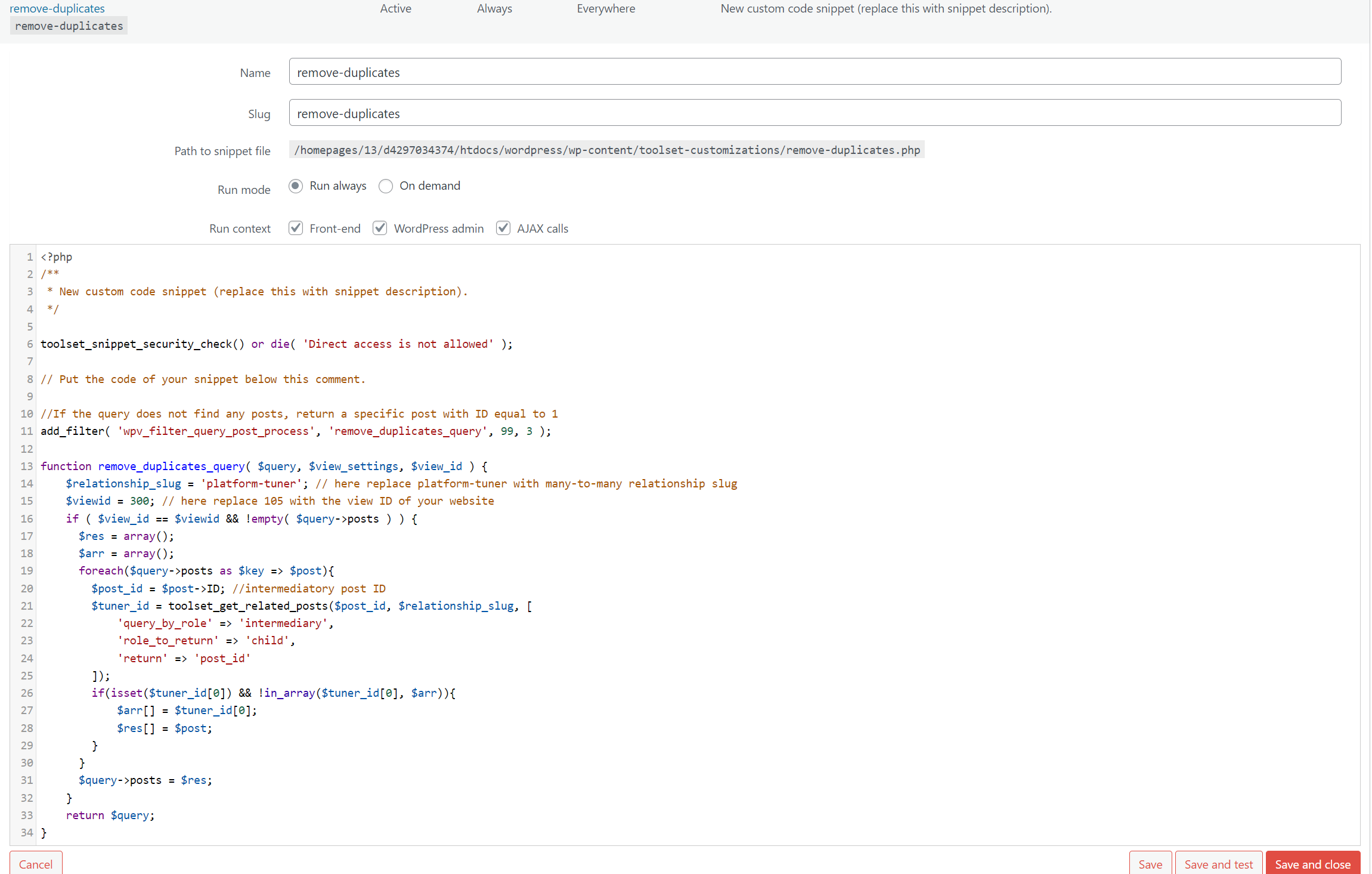Click the line 10 comment about ID equal to 1

[299, 414]
